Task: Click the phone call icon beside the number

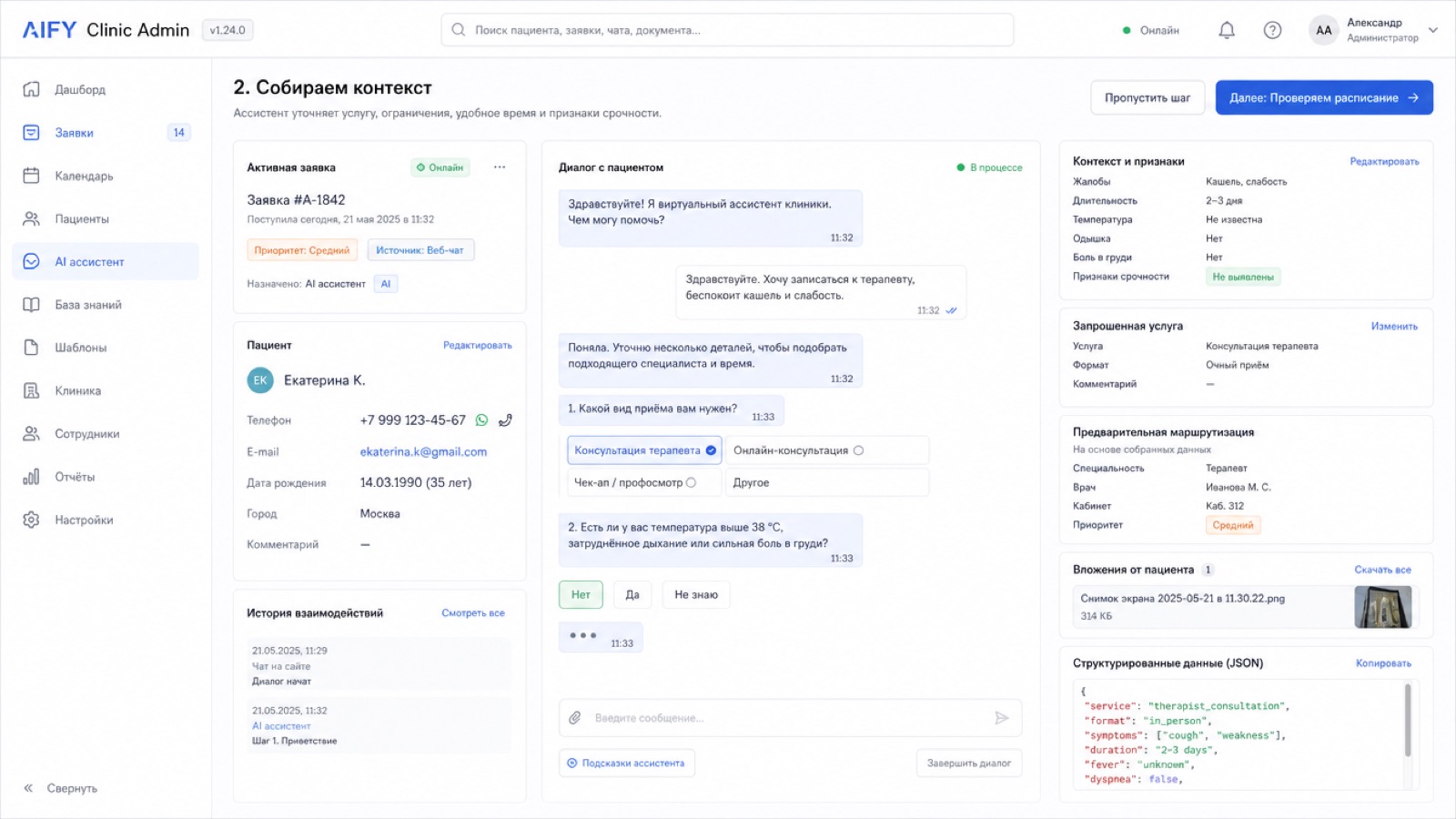Action: tap(505, 420)
